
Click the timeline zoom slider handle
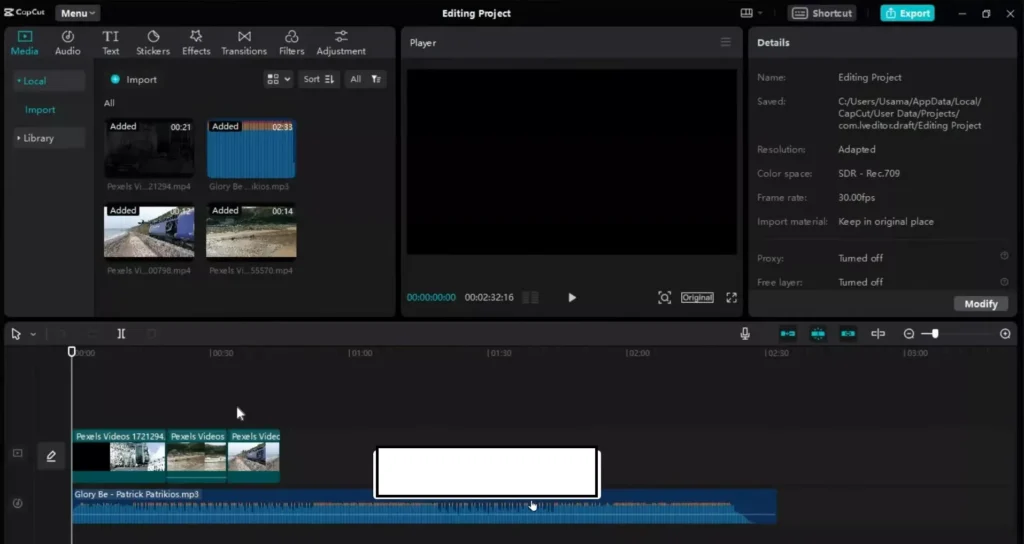(x=935, y=334)
